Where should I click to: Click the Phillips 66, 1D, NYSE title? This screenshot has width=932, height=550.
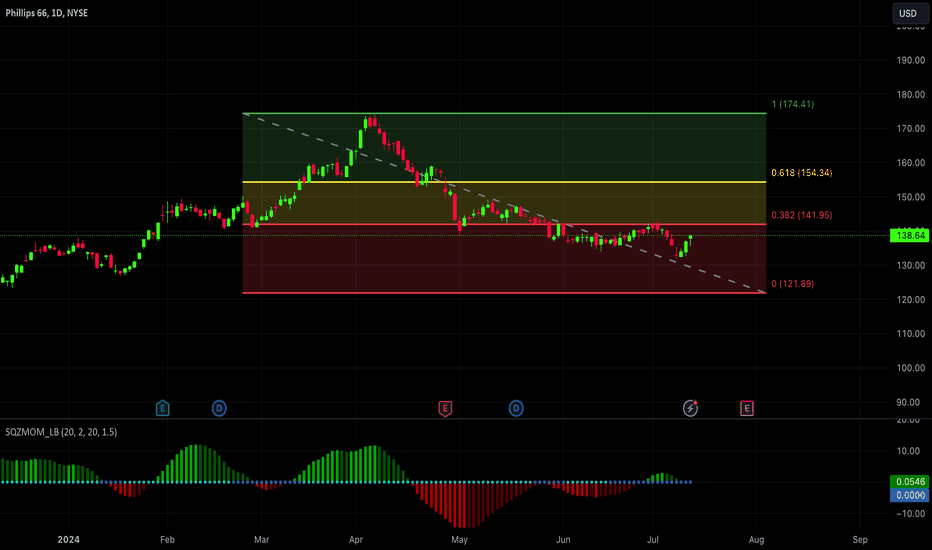(46, 13)
